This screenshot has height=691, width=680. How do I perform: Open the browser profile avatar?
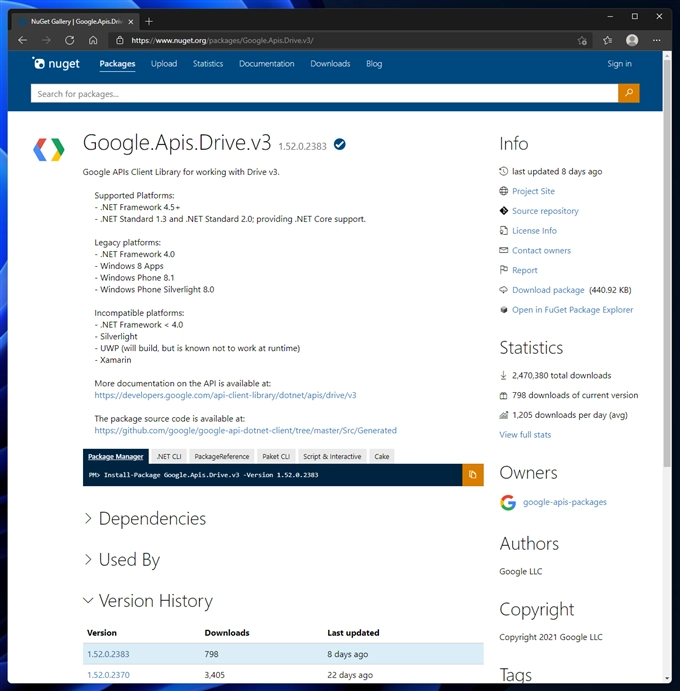632,41
